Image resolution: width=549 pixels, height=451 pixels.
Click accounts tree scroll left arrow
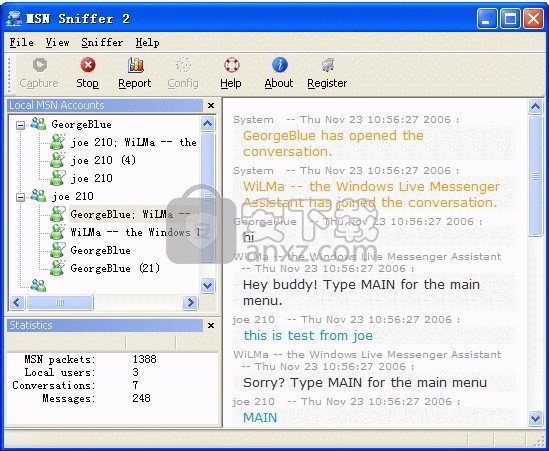(x=17, y=303)
